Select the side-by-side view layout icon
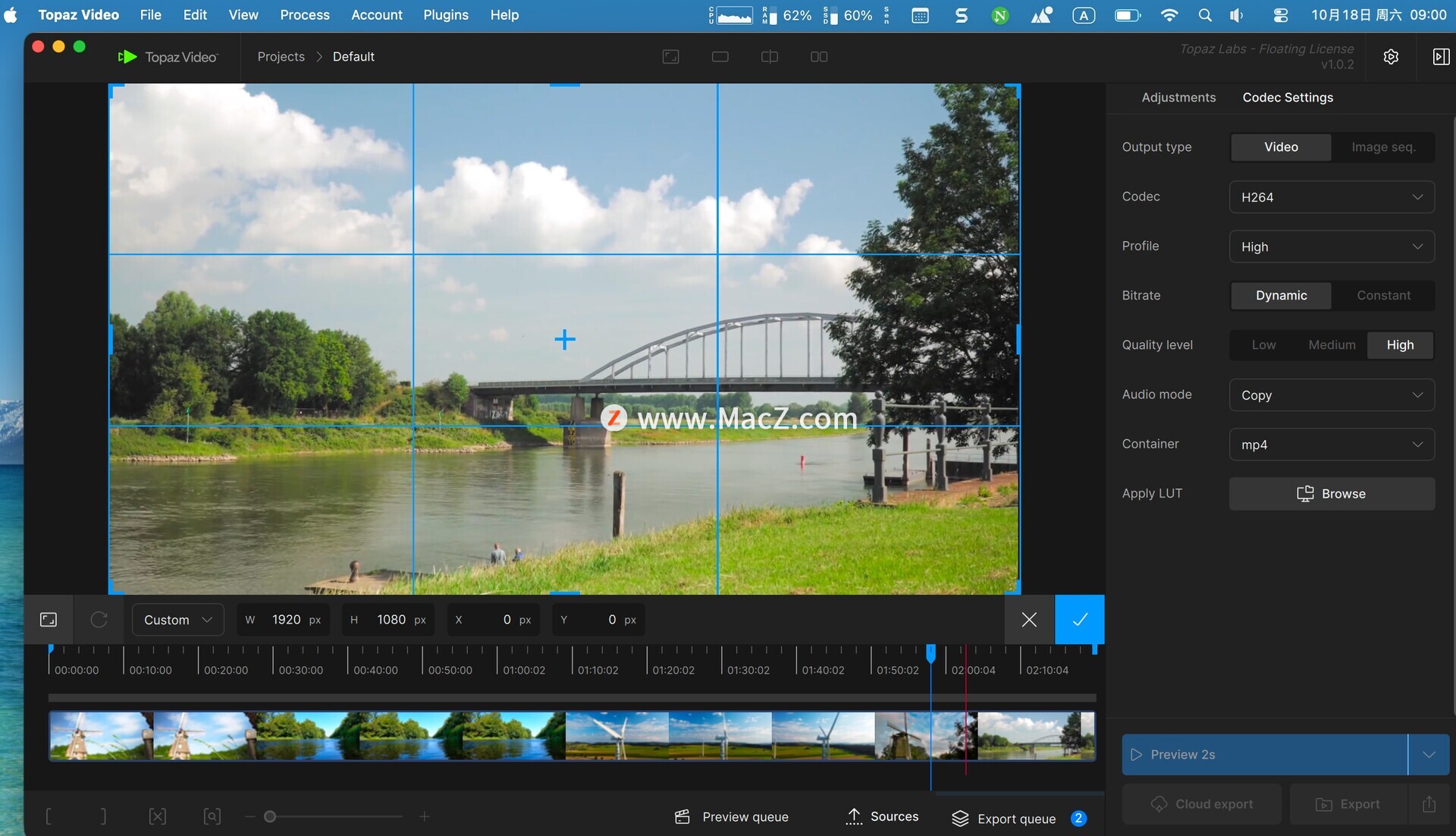This screenshot has height=836, width=1456. (x=819, y=57)
